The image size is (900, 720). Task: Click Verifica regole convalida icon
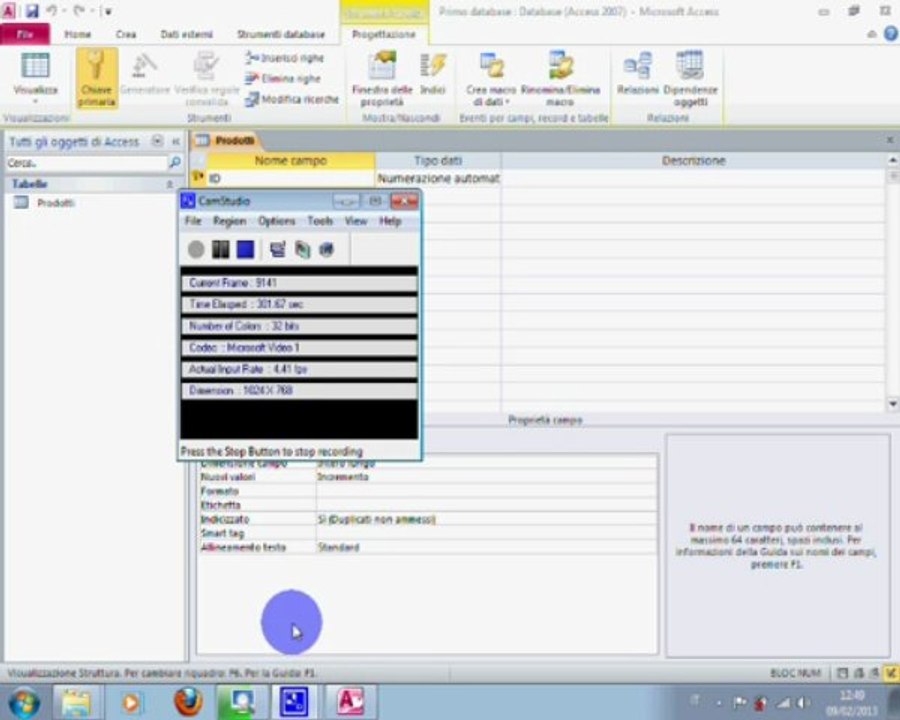(207, 79)
